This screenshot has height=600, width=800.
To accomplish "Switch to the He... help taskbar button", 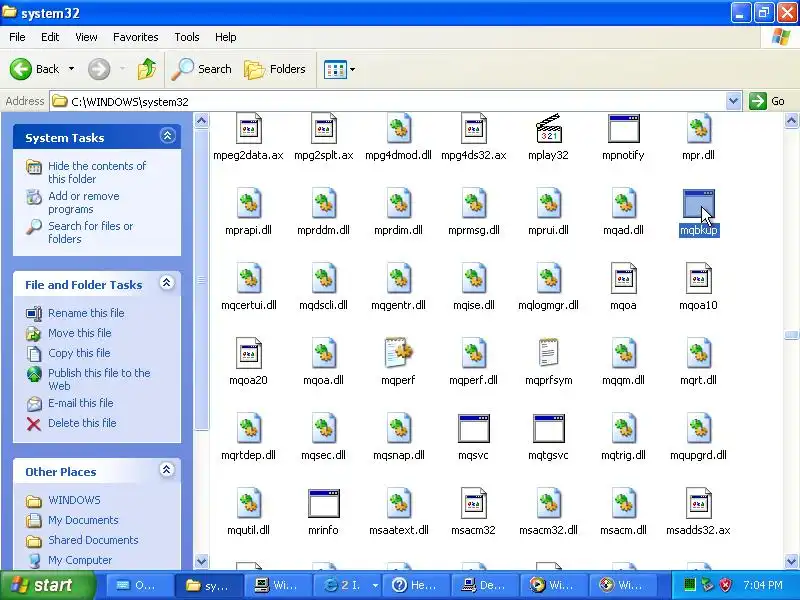I will click(415, 585).
